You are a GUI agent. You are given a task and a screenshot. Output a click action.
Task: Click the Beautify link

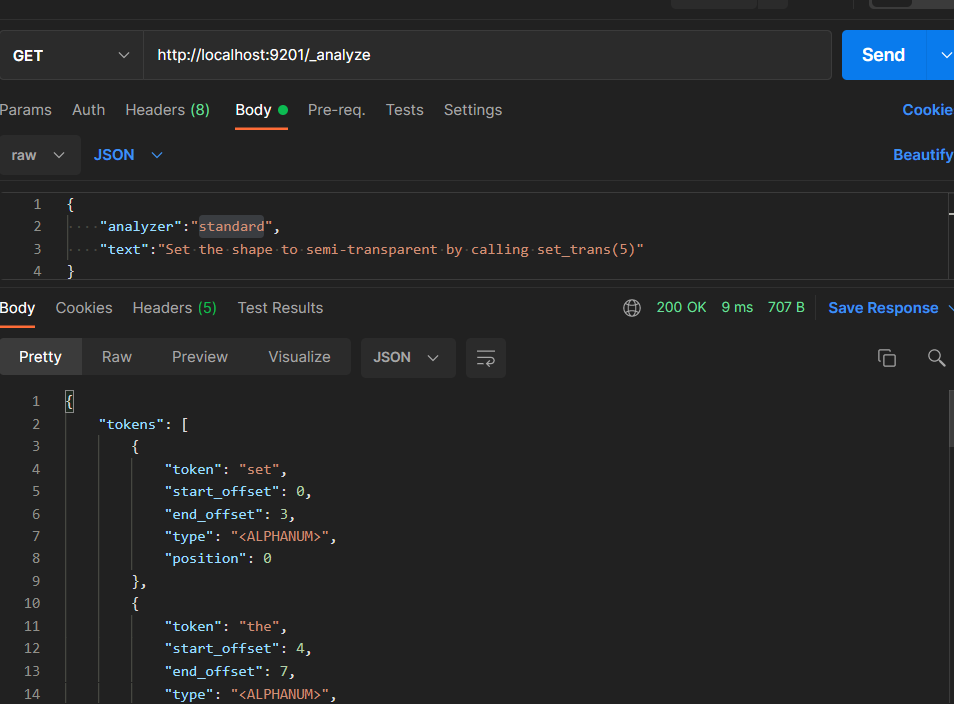pos(922,155)
